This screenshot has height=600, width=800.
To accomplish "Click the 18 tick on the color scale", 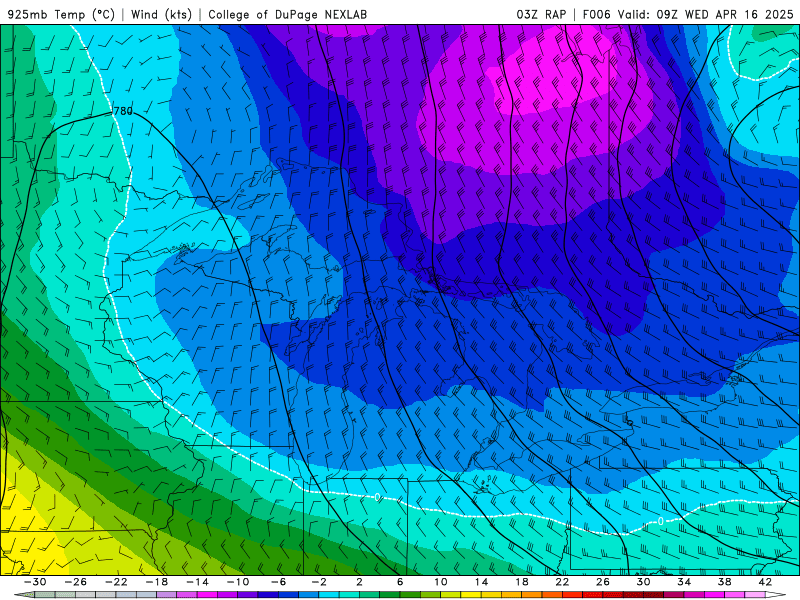I will click(522, 582).
